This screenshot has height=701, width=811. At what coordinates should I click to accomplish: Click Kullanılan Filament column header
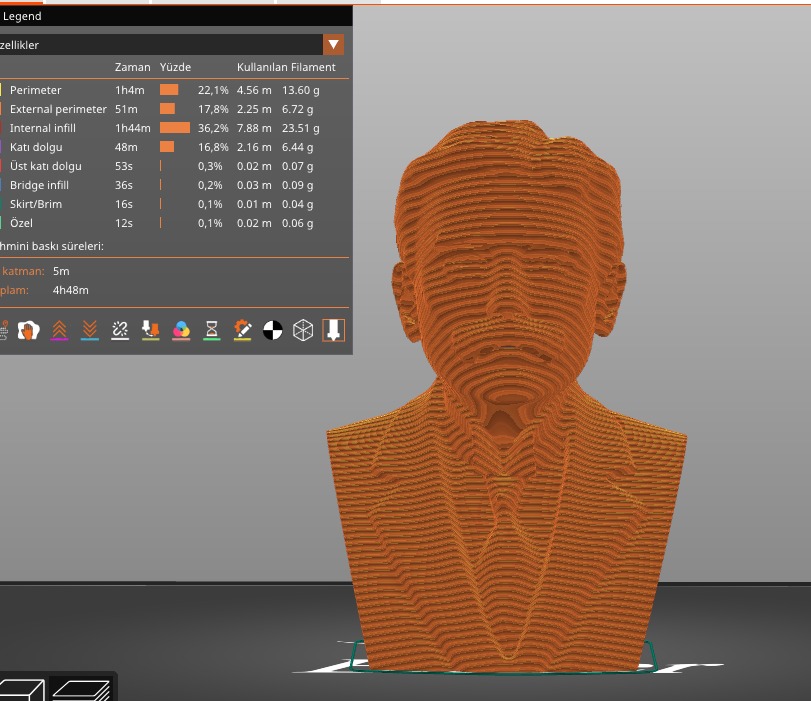tap(286, 67)
